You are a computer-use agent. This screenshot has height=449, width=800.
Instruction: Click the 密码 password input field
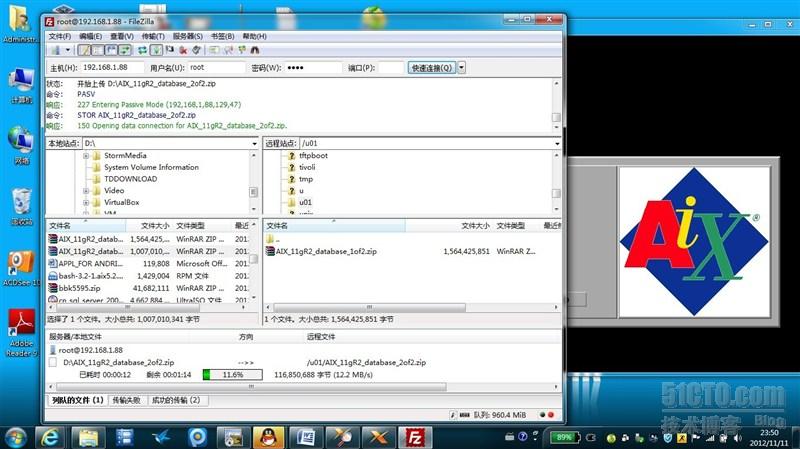tap(313, 67)
